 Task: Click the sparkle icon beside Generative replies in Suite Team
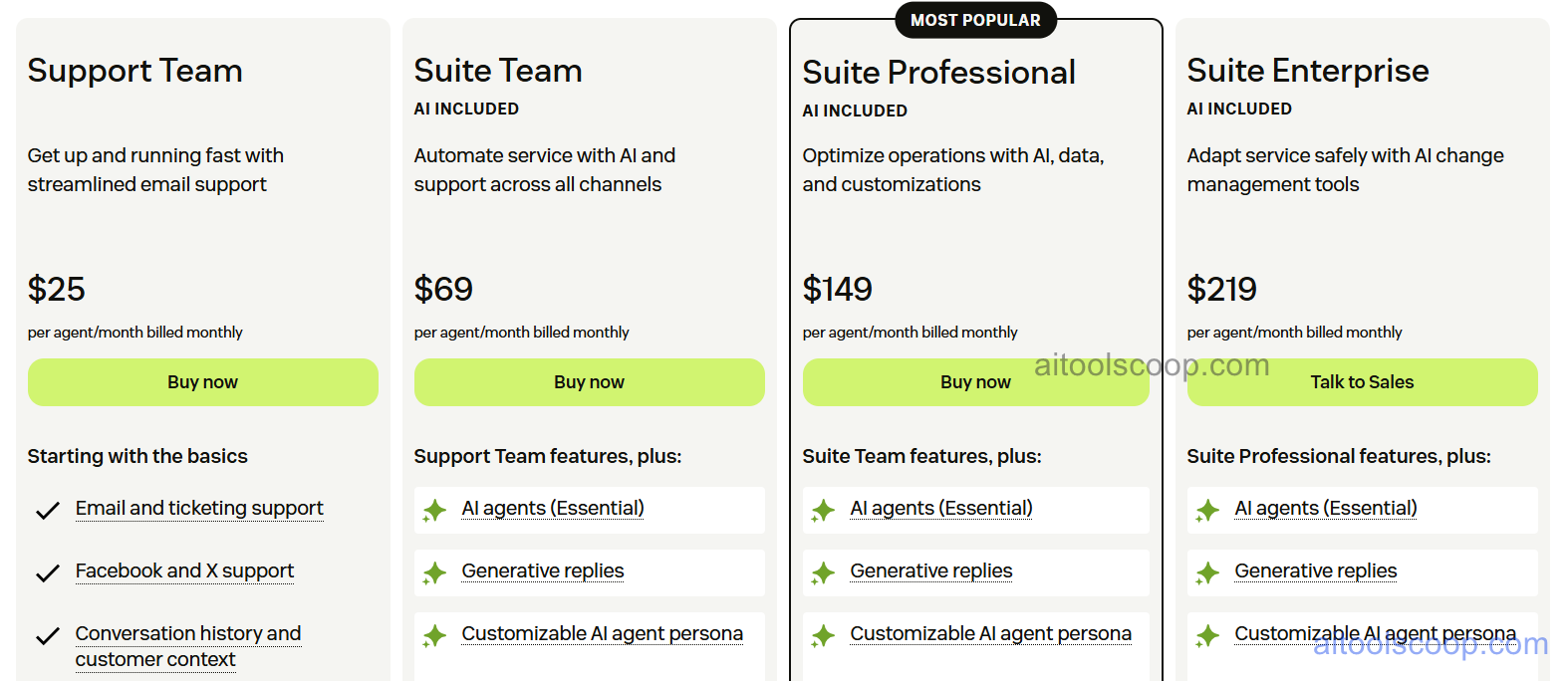click(434, 573)
